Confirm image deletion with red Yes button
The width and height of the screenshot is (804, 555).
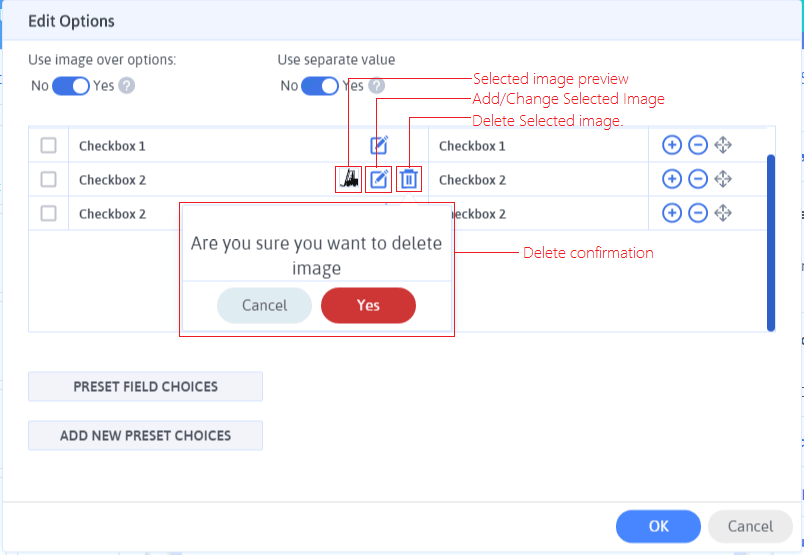368,305
